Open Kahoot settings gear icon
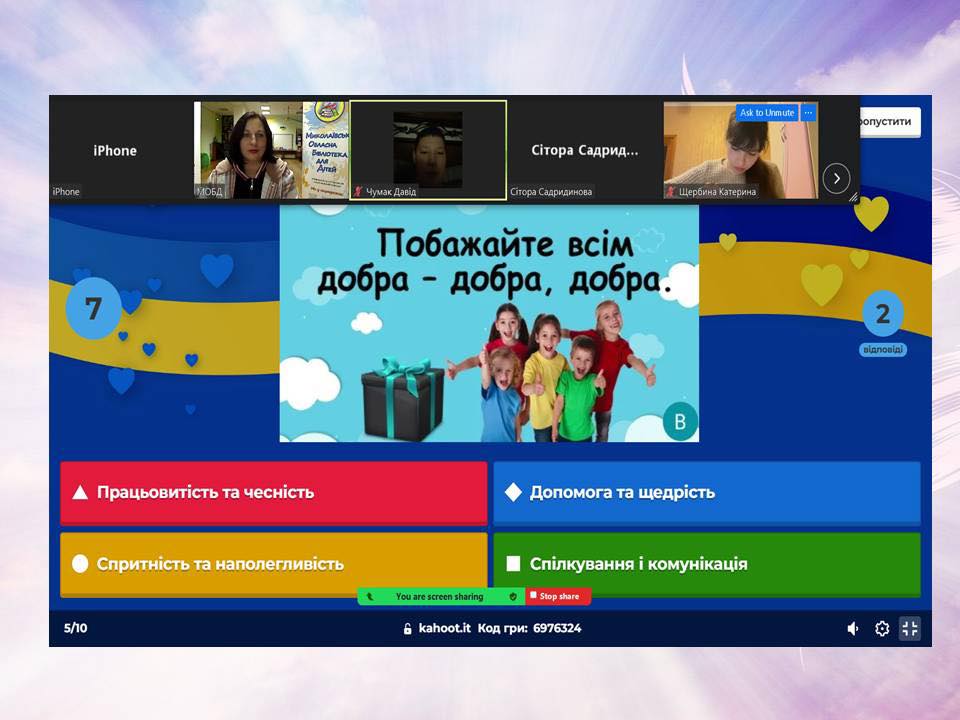The height and width of the screenshot is (720, 960). coord(882,629)
